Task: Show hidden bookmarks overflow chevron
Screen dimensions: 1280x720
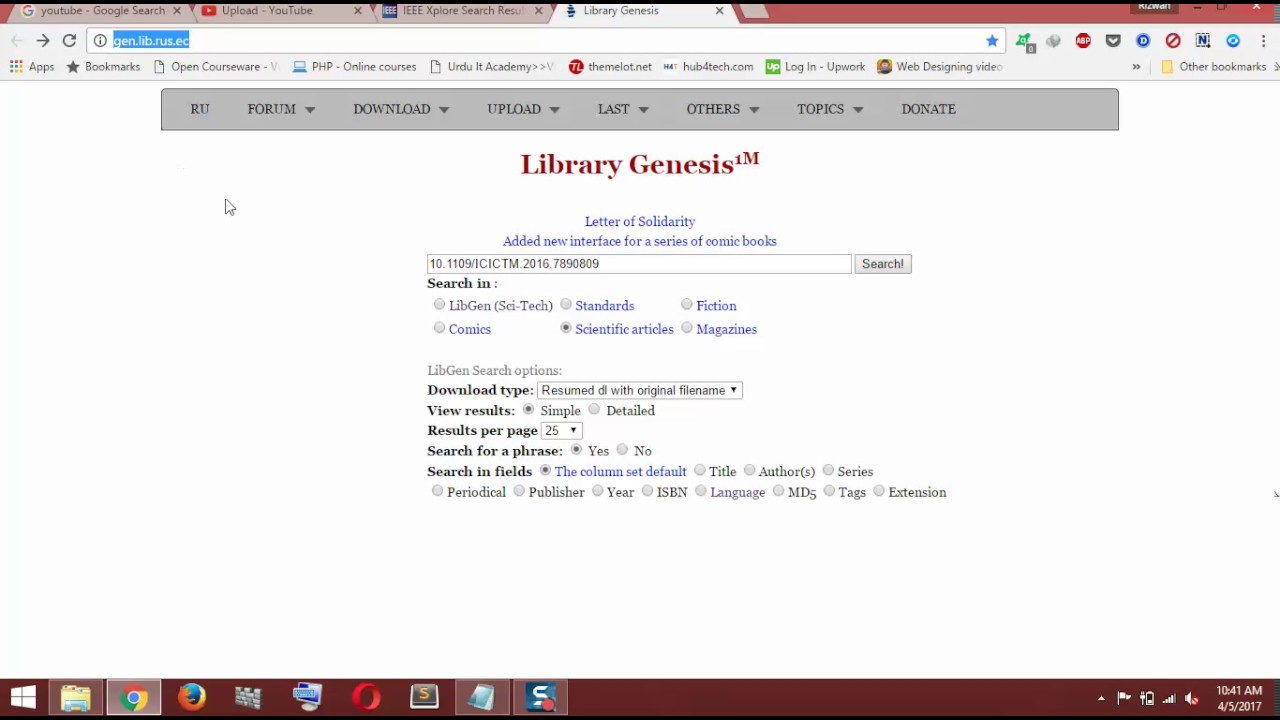Action: 1136,67
